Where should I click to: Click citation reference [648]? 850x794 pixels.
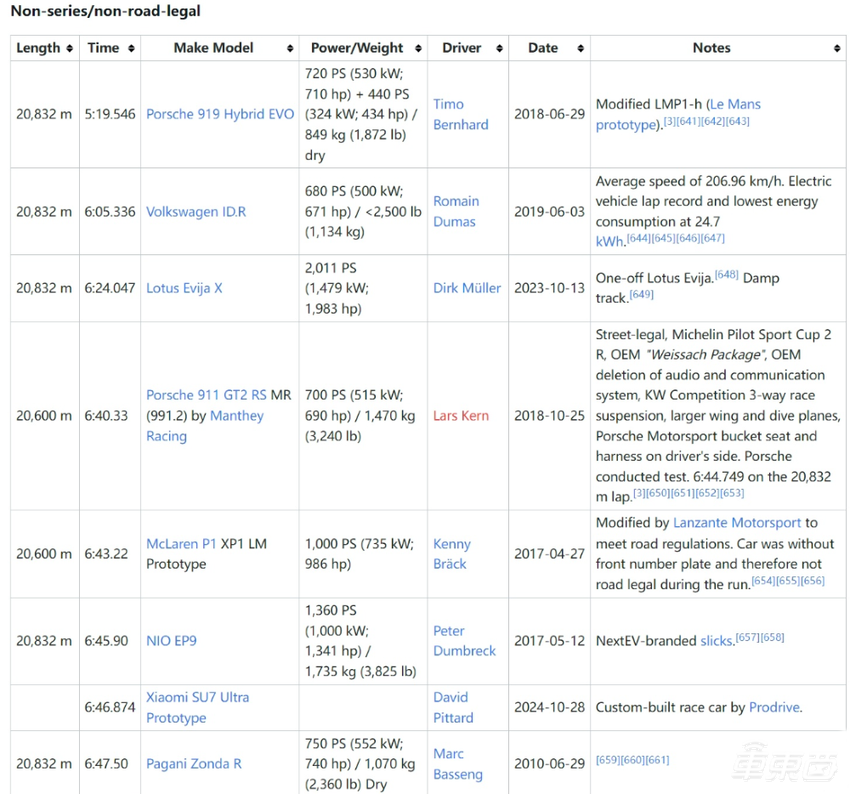click(726, 275)
